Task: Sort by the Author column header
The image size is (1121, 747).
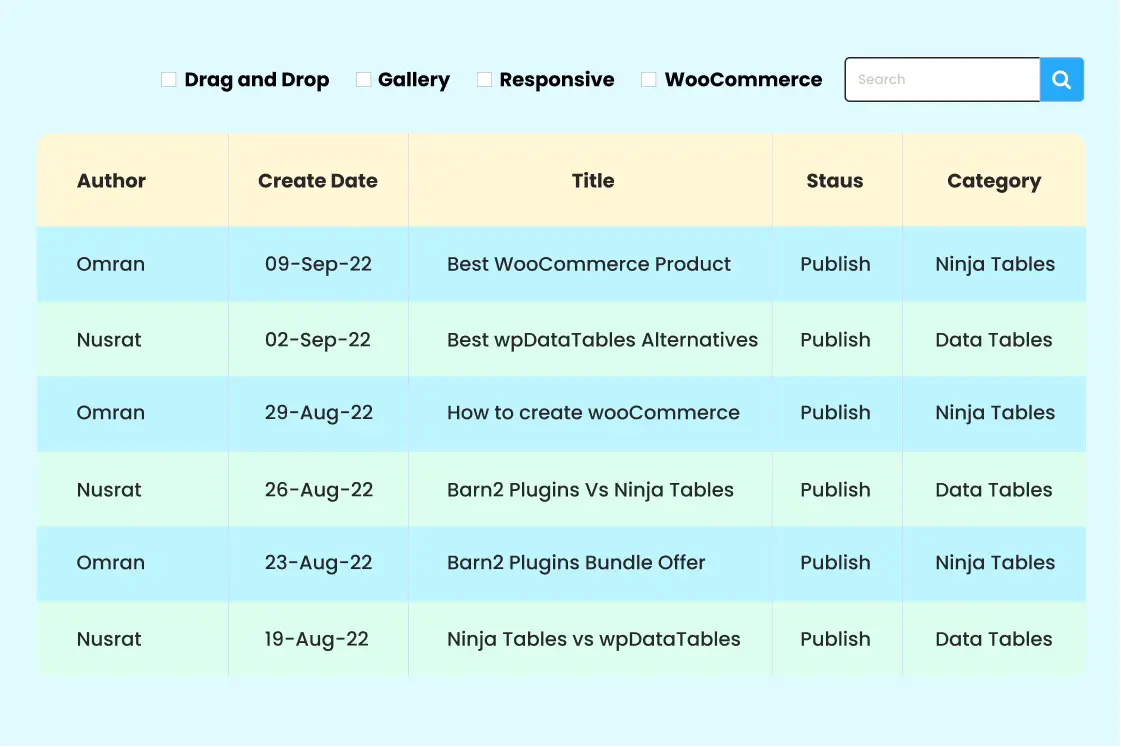Action: (x=111, y=181)
